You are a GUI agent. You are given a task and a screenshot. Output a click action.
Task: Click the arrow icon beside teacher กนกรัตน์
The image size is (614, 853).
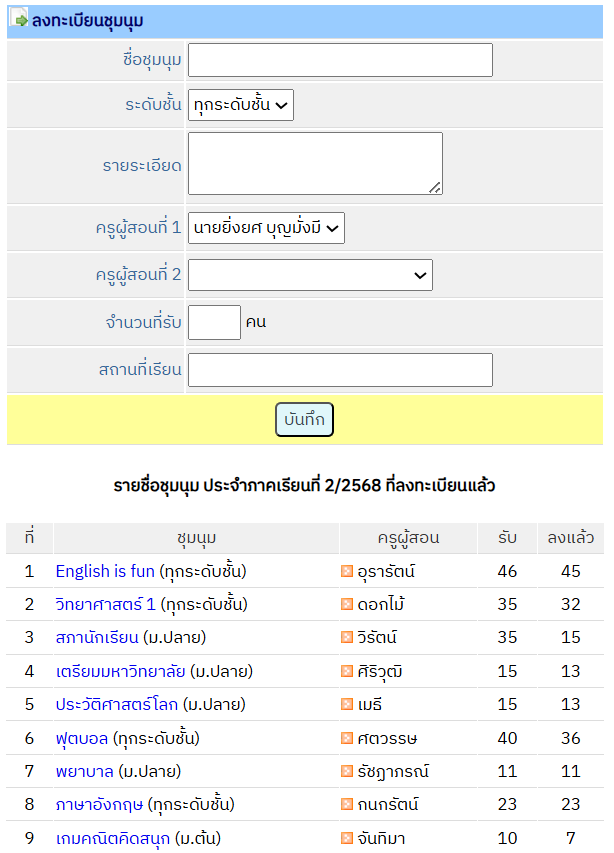(347, 804)
